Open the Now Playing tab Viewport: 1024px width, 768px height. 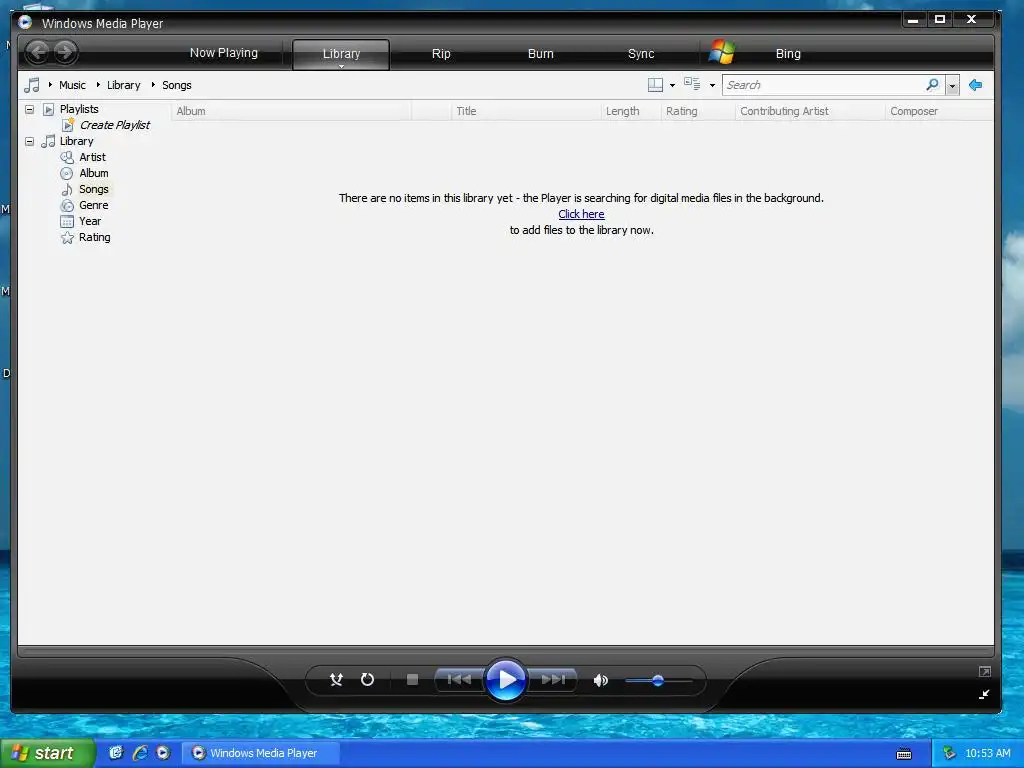223,53
